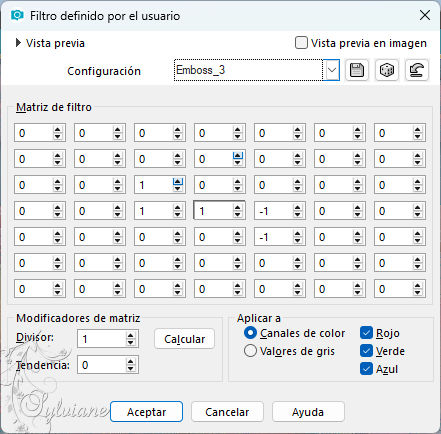Uncheck the Azul channel checkbox
This screenshot has width=441, height=434.
tap(366, 369)
